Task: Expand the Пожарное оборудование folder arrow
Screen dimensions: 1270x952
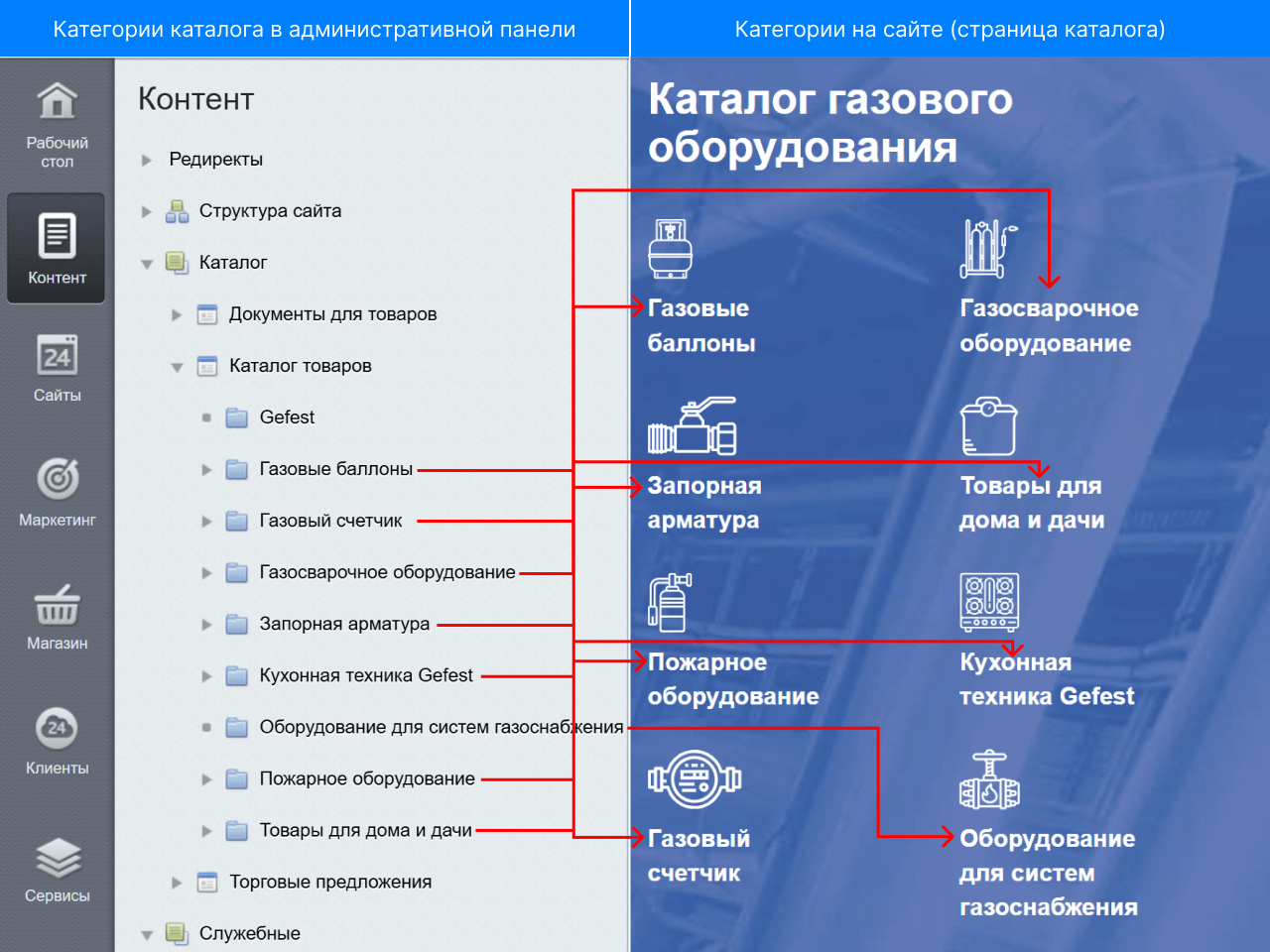Action: [206, 778]
